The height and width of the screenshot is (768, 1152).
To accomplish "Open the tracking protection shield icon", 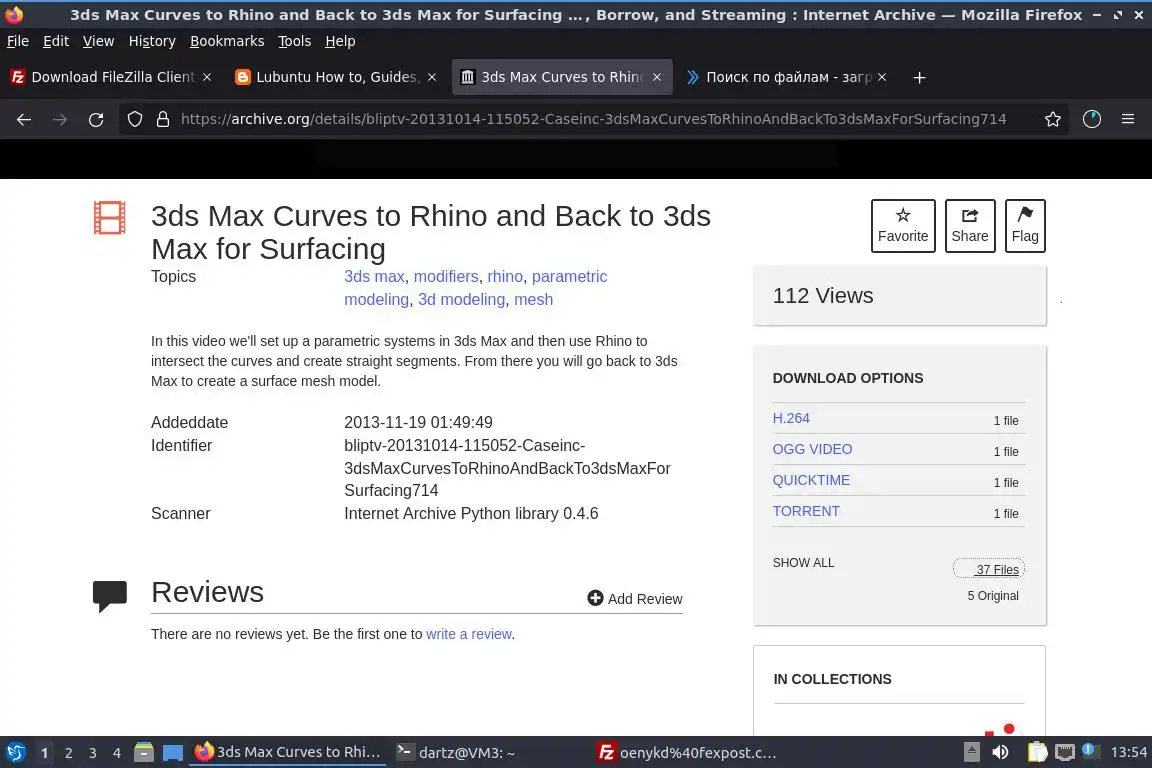I will tap(134, 119).
